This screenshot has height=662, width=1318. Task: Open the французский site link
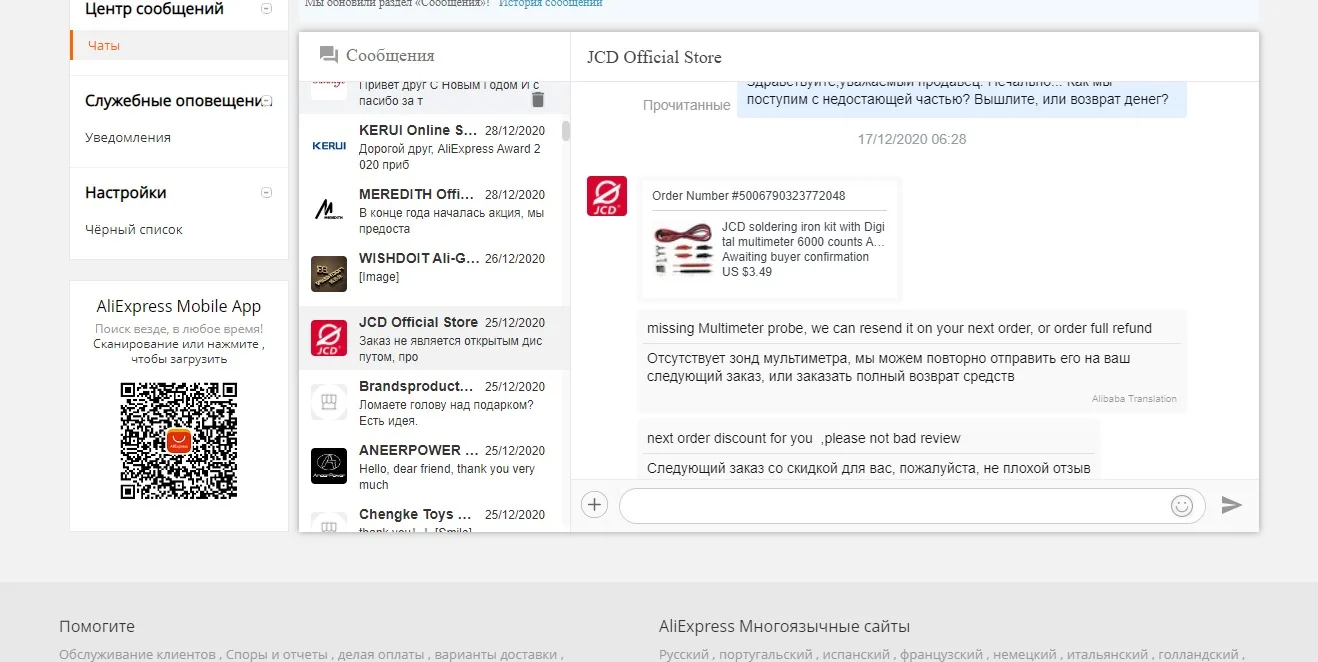click(x=941, y=654)
